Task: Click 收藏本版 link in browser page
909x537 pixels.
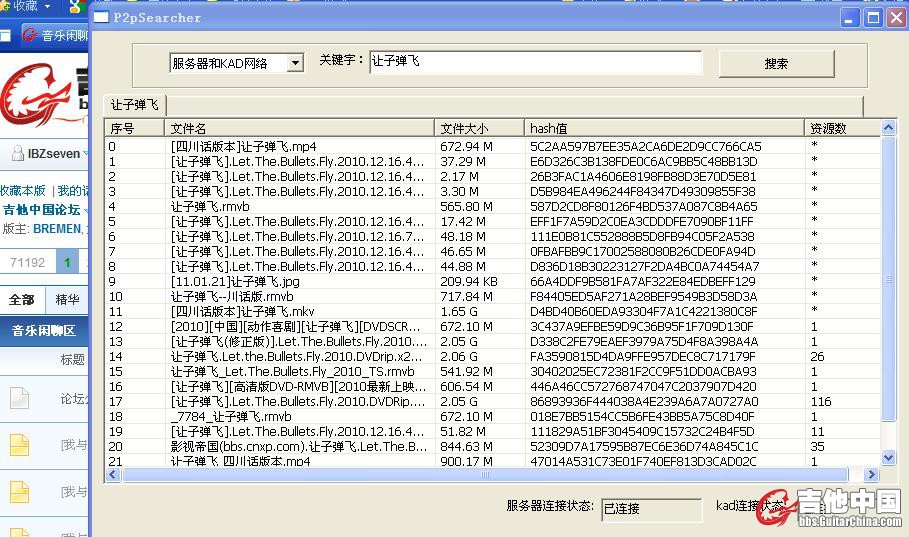Action: pyautogui.click(x=23, y=190)
